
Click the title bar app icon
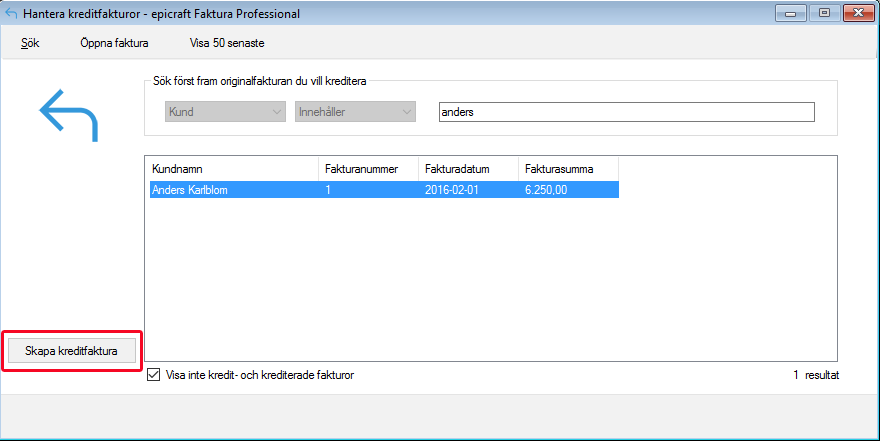click(x=11, y=13)
